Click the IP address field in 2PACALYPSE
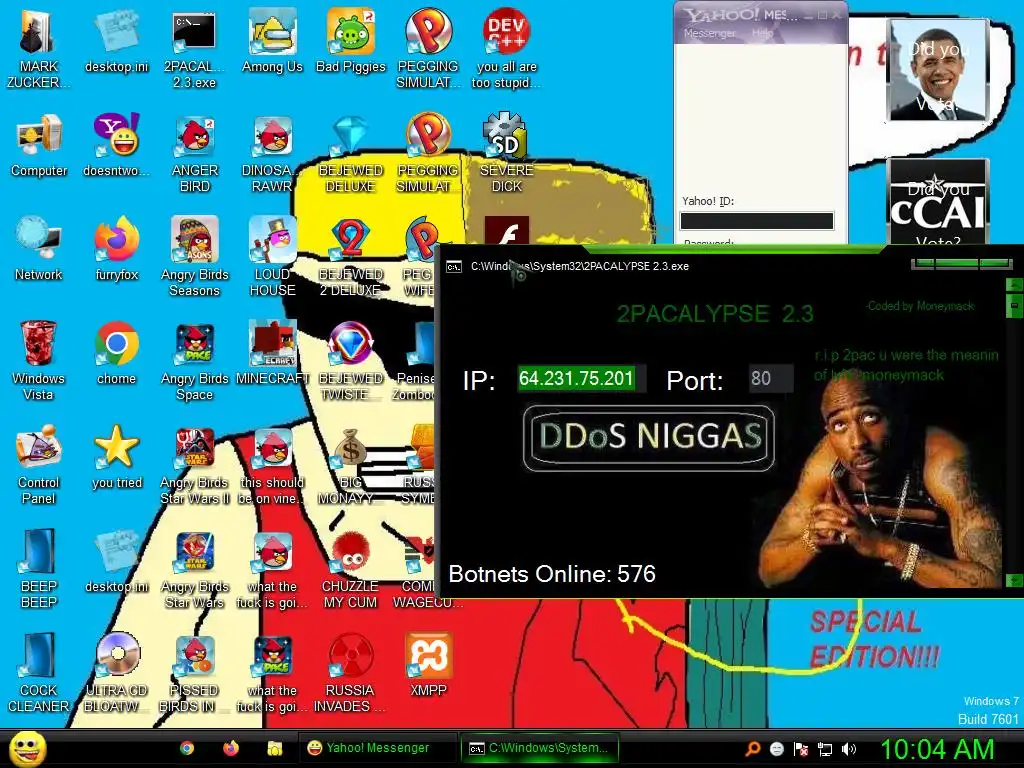The width and height of the screenshot is (1024, 768). tap(582, 378)
